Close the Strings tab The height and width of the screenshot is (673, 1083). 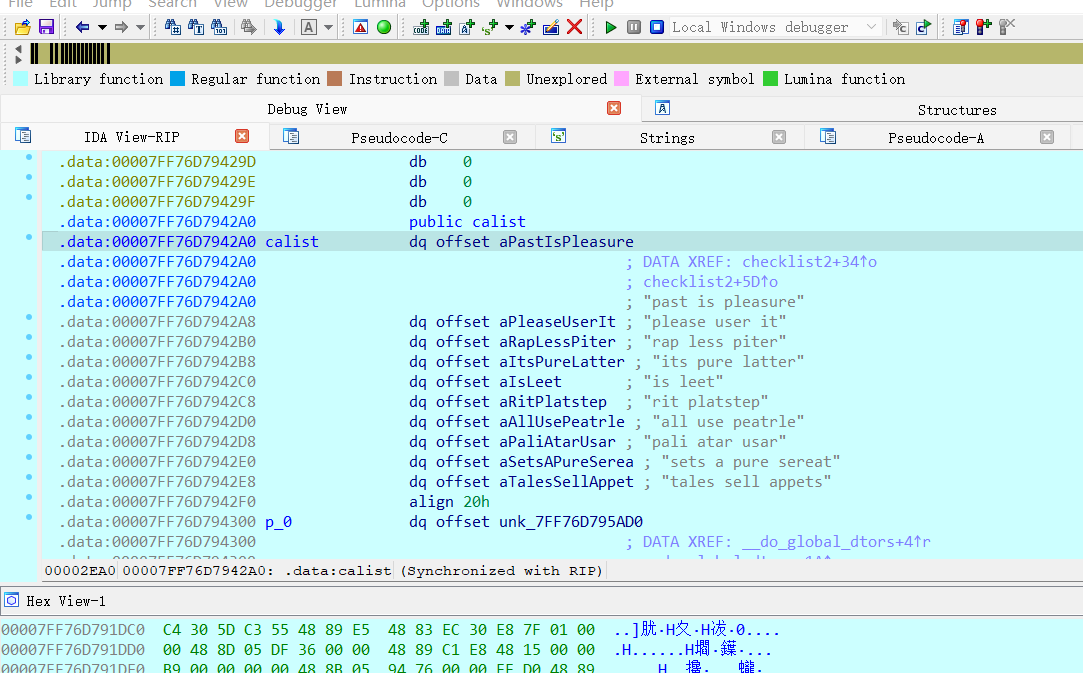(x=778, y=137)
